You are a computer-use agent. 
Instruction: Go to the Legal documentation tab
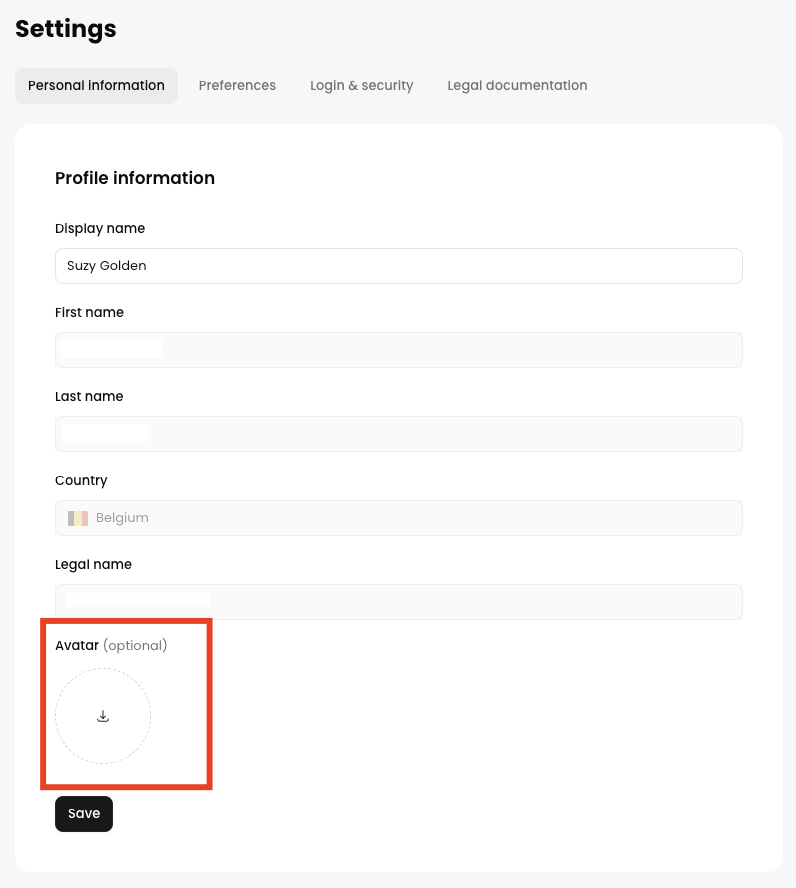(x=517, y=86)
